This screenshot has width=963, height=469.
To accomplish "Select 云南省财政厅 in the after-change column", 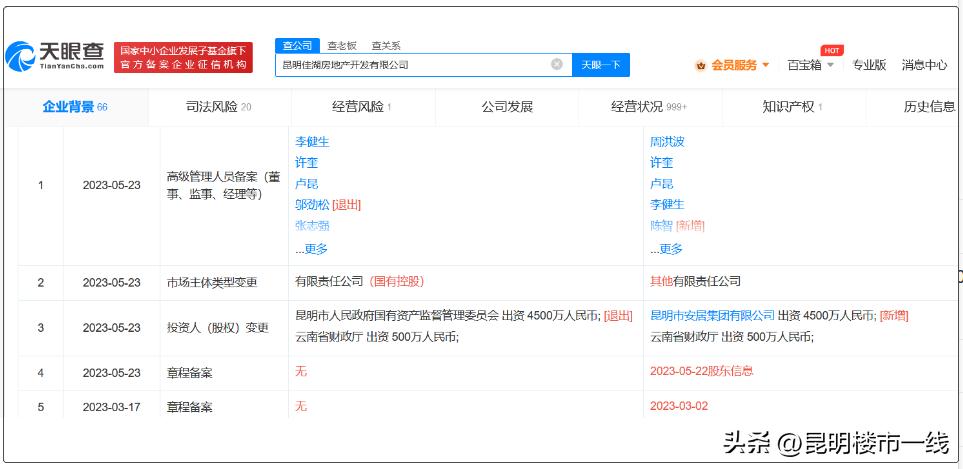I will pos(684,336).
